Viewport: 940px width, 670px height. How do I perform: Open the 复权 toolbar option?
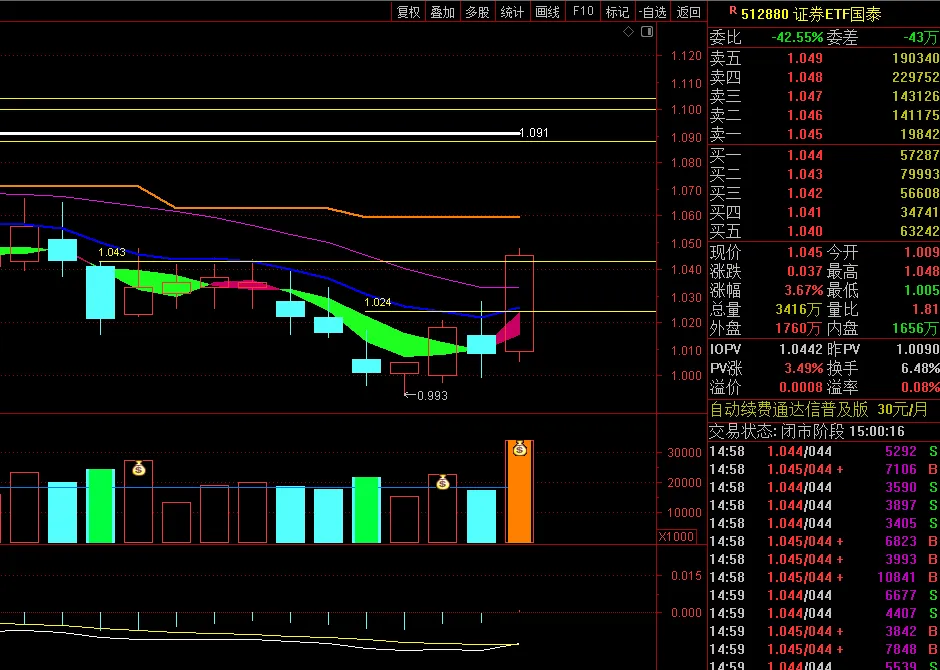pyautogui.click(x=409, y=12)
